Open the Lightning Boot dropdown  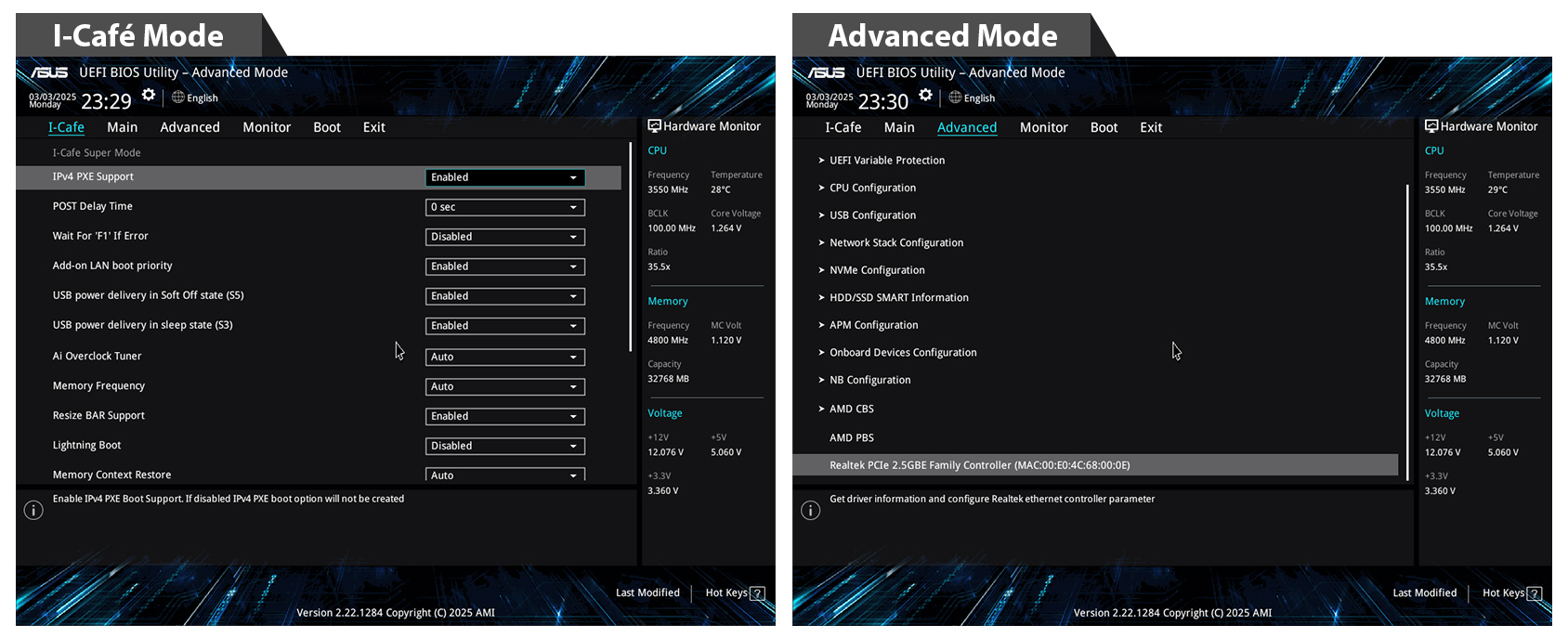(504, 446)
